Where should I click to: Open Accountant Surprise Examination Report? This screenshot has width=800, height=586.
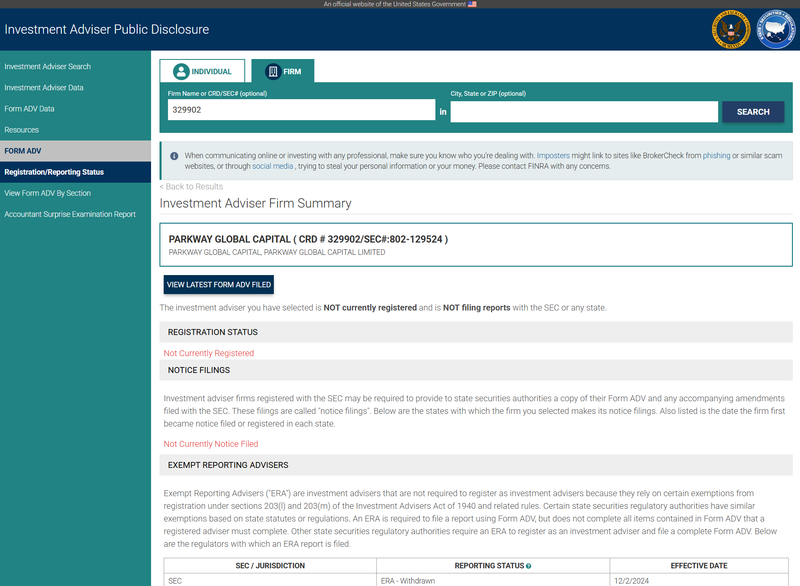click(x=70, y=214)
